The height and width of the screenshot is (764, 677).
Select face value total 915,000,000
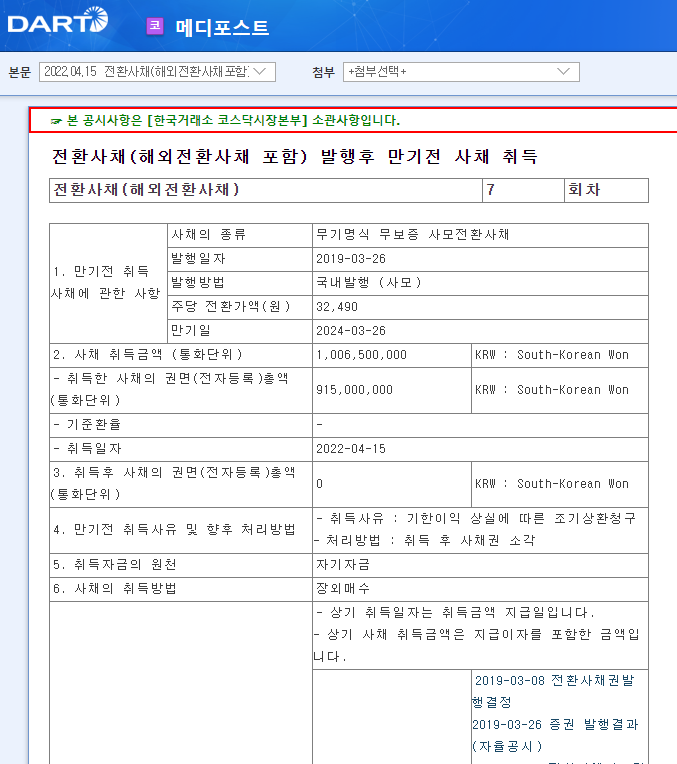(x=354, y=390)
